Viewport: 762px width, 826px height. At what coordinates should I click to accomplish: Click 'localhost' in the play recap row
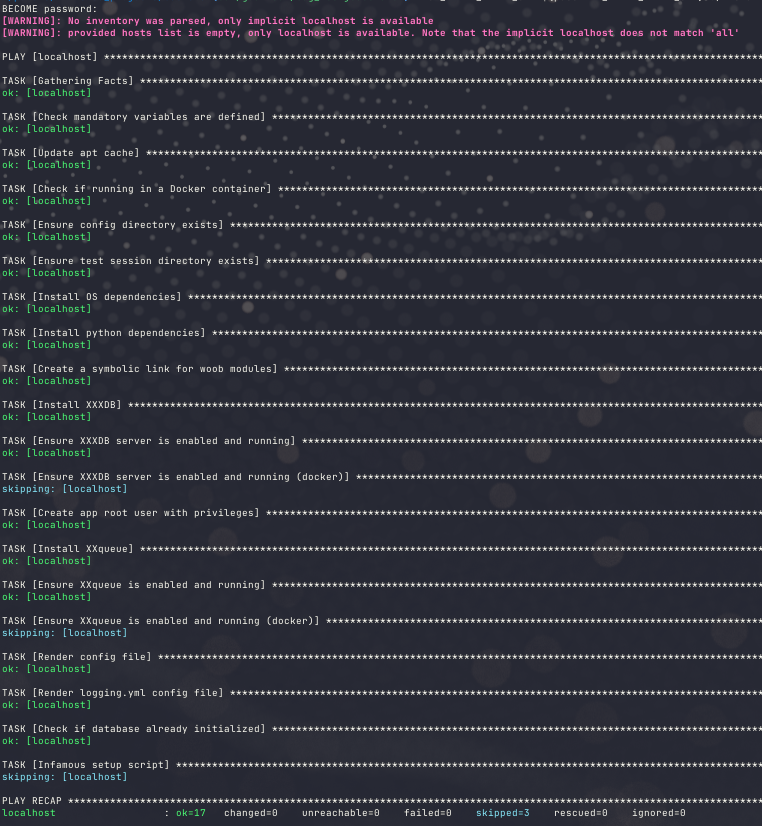coord(28,813)
